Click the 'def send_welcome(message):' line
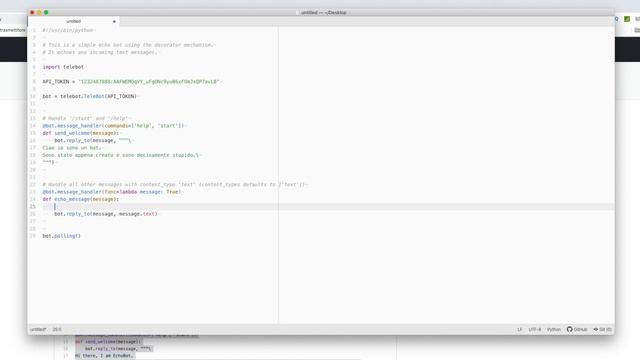This screenshot has width=640, height=360. [x=80, y=133]
